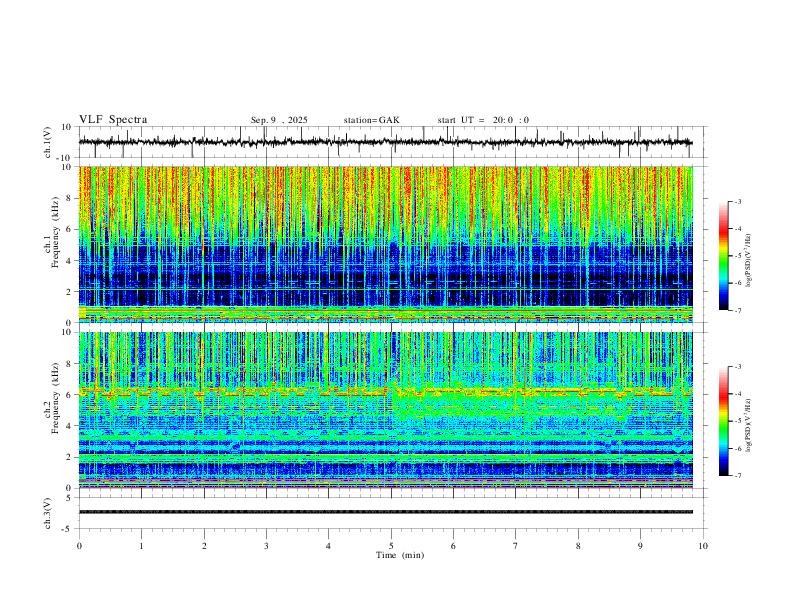Viewport: 792px width, 612px height.
Task: Click the "ch.3(V)" axis label
Action: [x=48, y=513]
